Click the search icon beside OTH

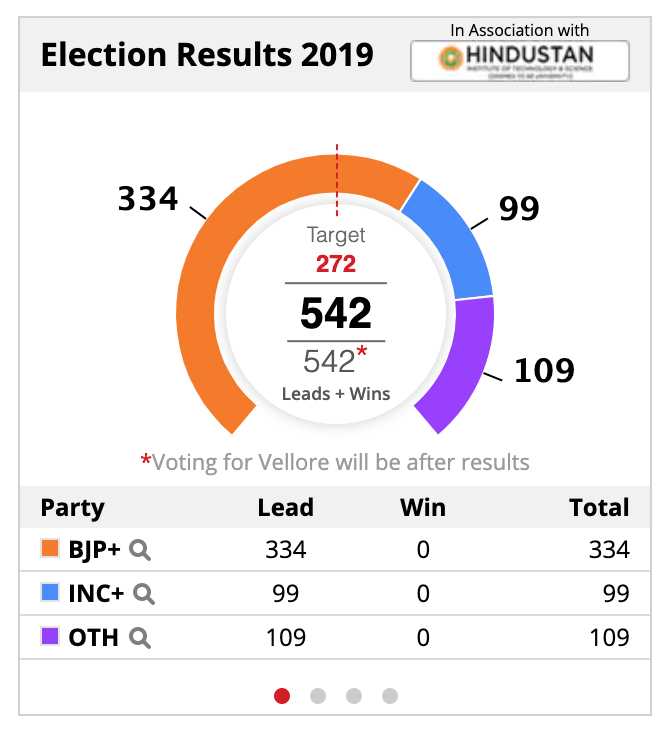pyautogui.click(x=139, y=638)
